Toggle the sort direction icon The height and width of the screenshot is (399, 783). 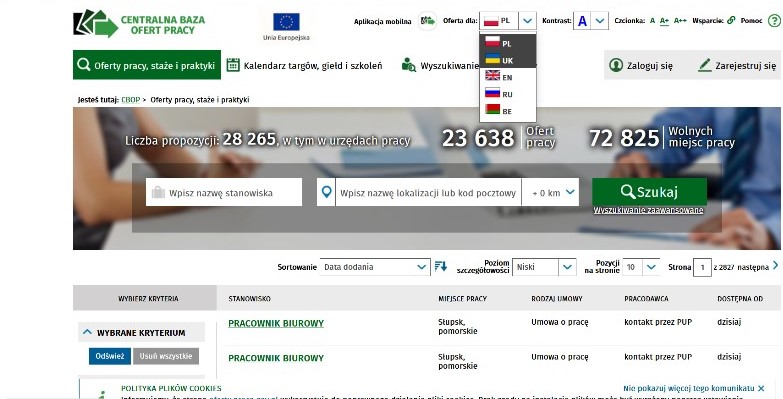[x=440, y=266]
